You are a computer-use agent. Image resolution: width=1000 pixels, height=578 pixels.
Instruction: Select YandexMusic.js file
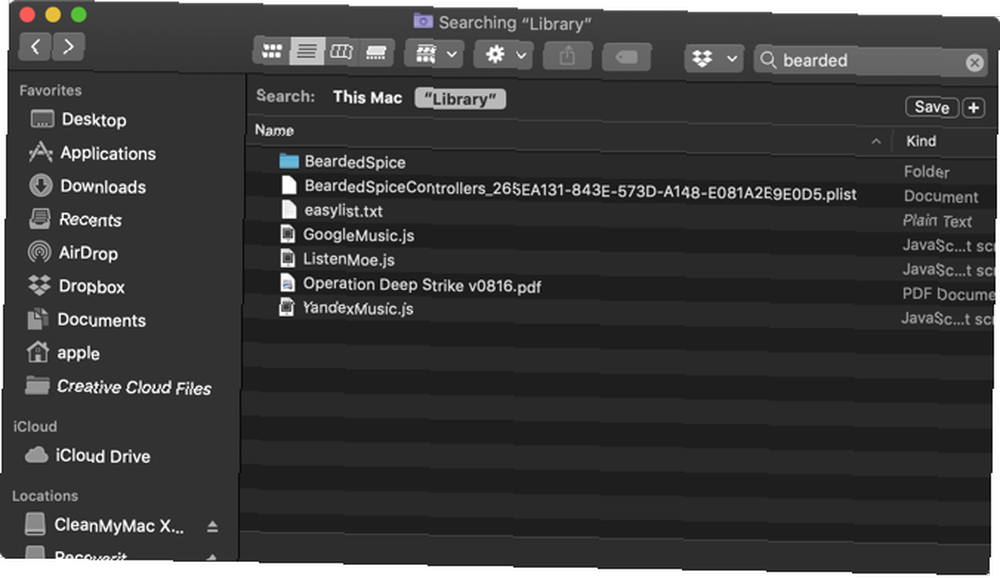coord(357,308)
